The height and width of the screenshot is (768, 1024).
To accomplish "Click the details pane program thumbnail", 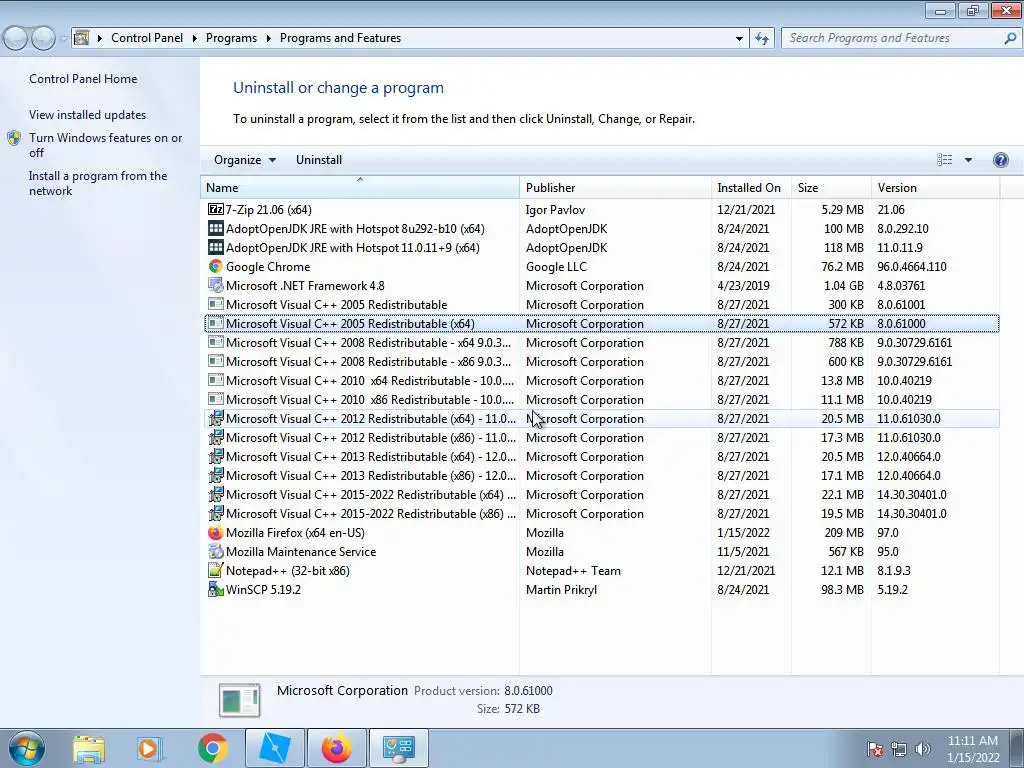I will tap(240, 700).
